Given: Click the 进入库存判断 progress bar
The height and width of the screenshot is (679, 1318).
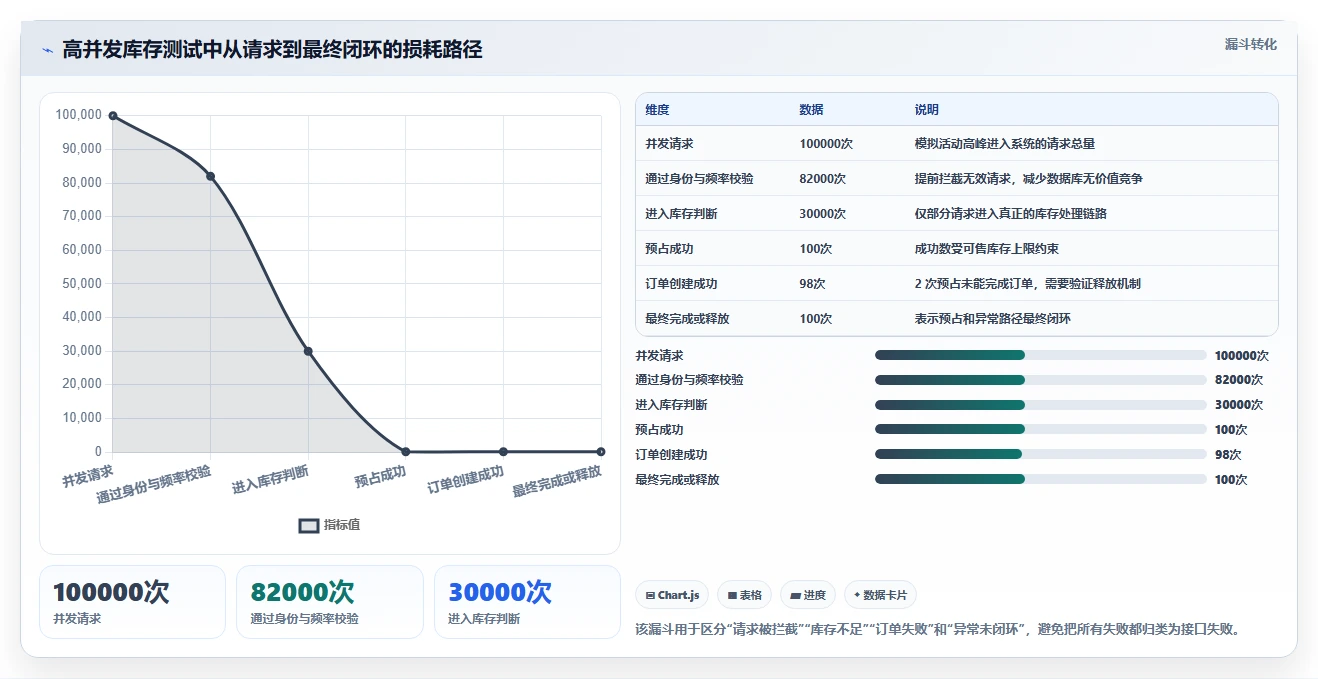Looking at the screenshot, I should (1041, 405).
